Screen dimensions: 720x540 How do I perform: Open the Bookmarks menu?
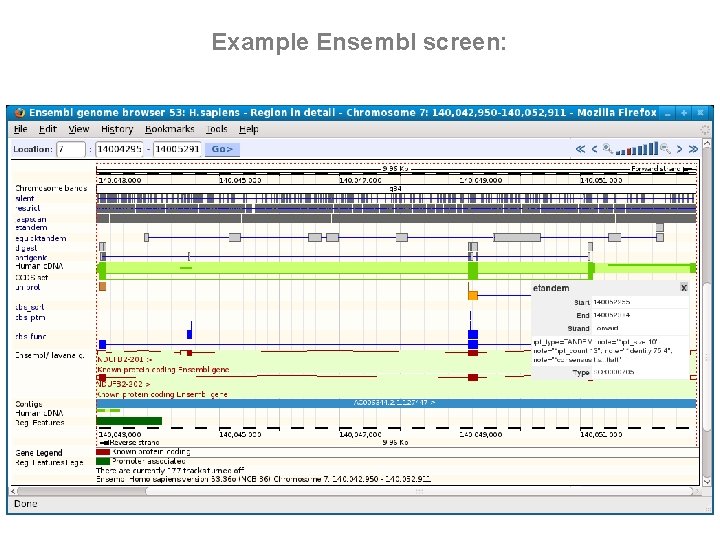tap(169, 129)
